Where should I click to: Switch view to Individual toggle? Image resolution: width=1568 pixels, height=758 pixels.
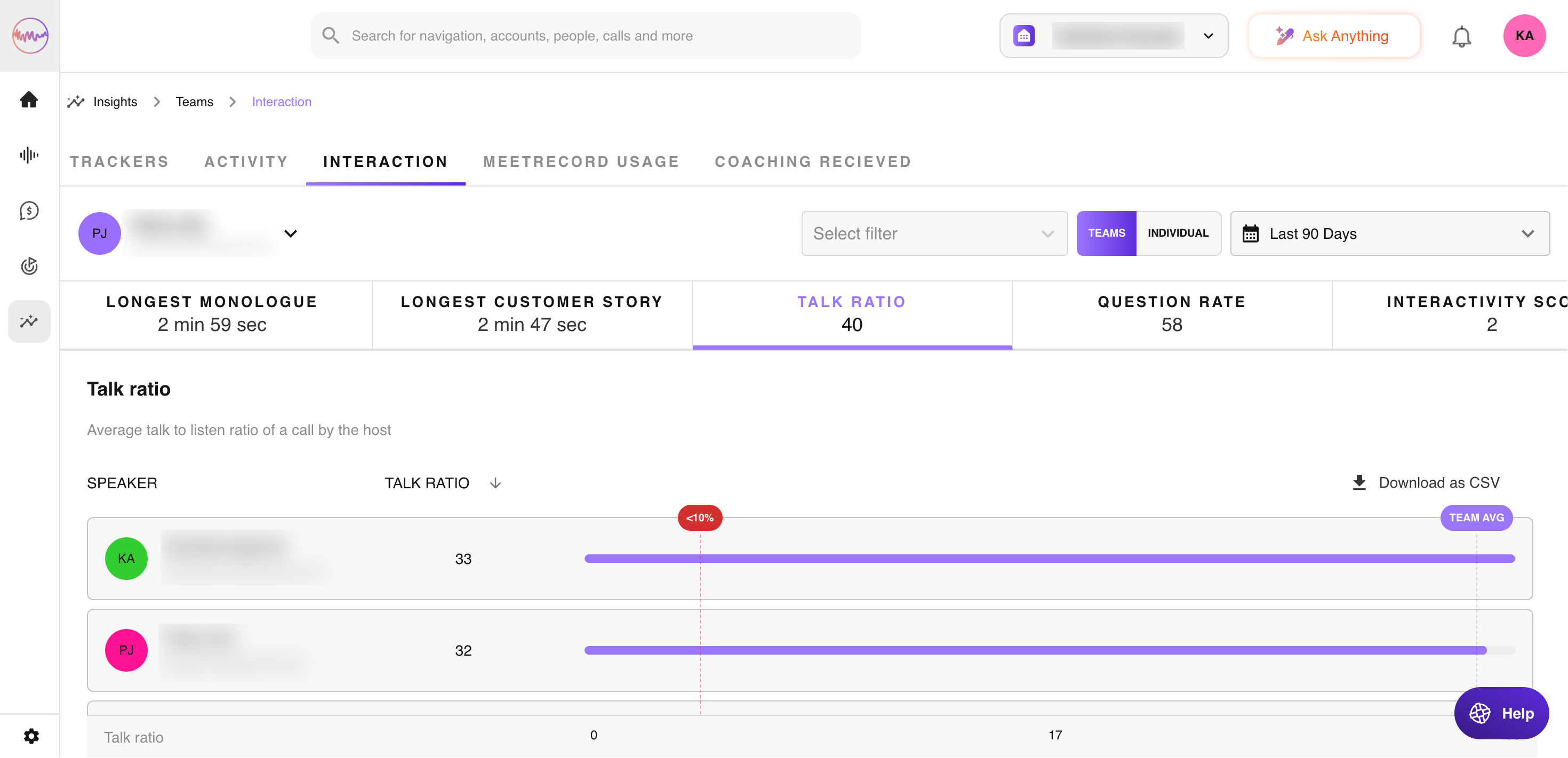tap(1178, 233)
